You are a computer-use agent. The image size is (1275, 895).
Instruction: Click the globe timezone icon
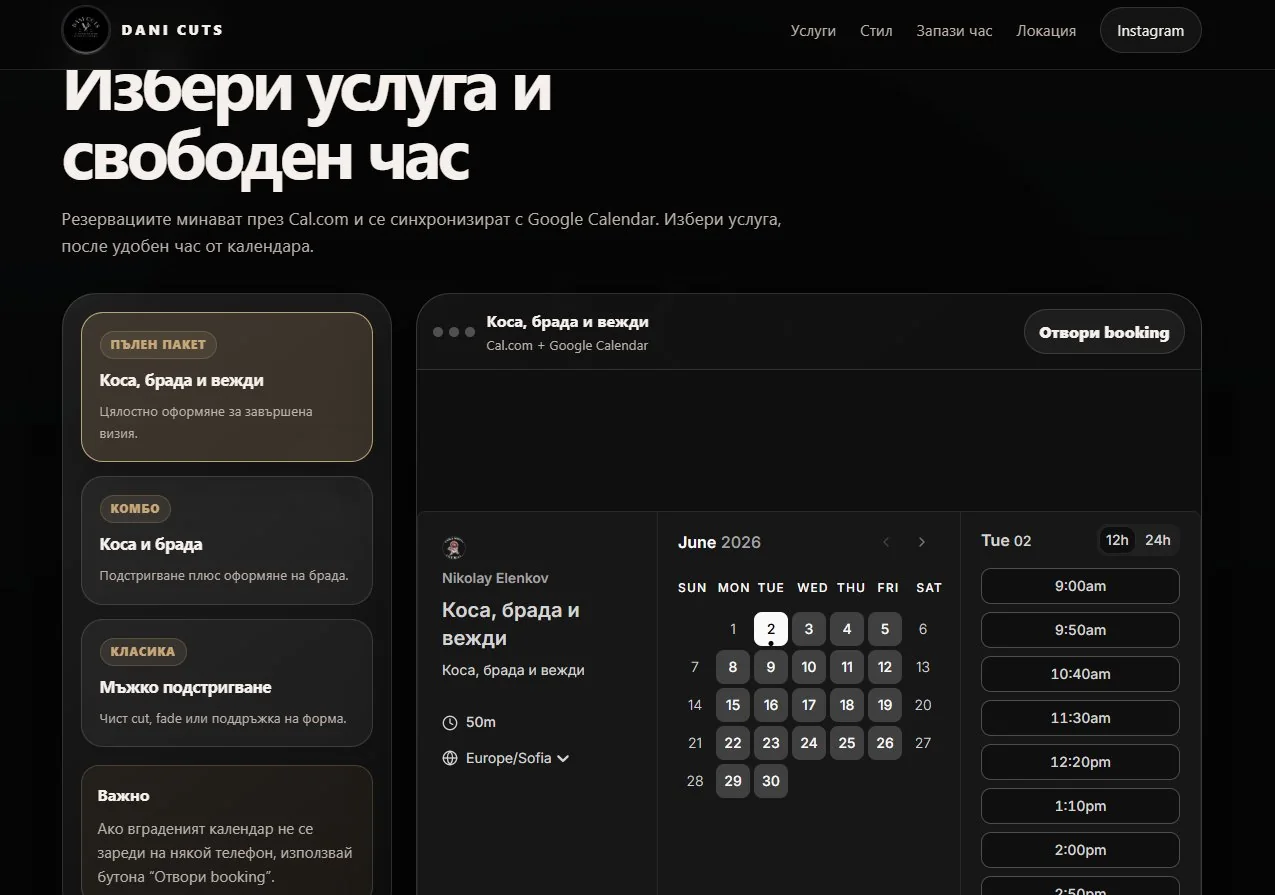(x=450, y=758)
